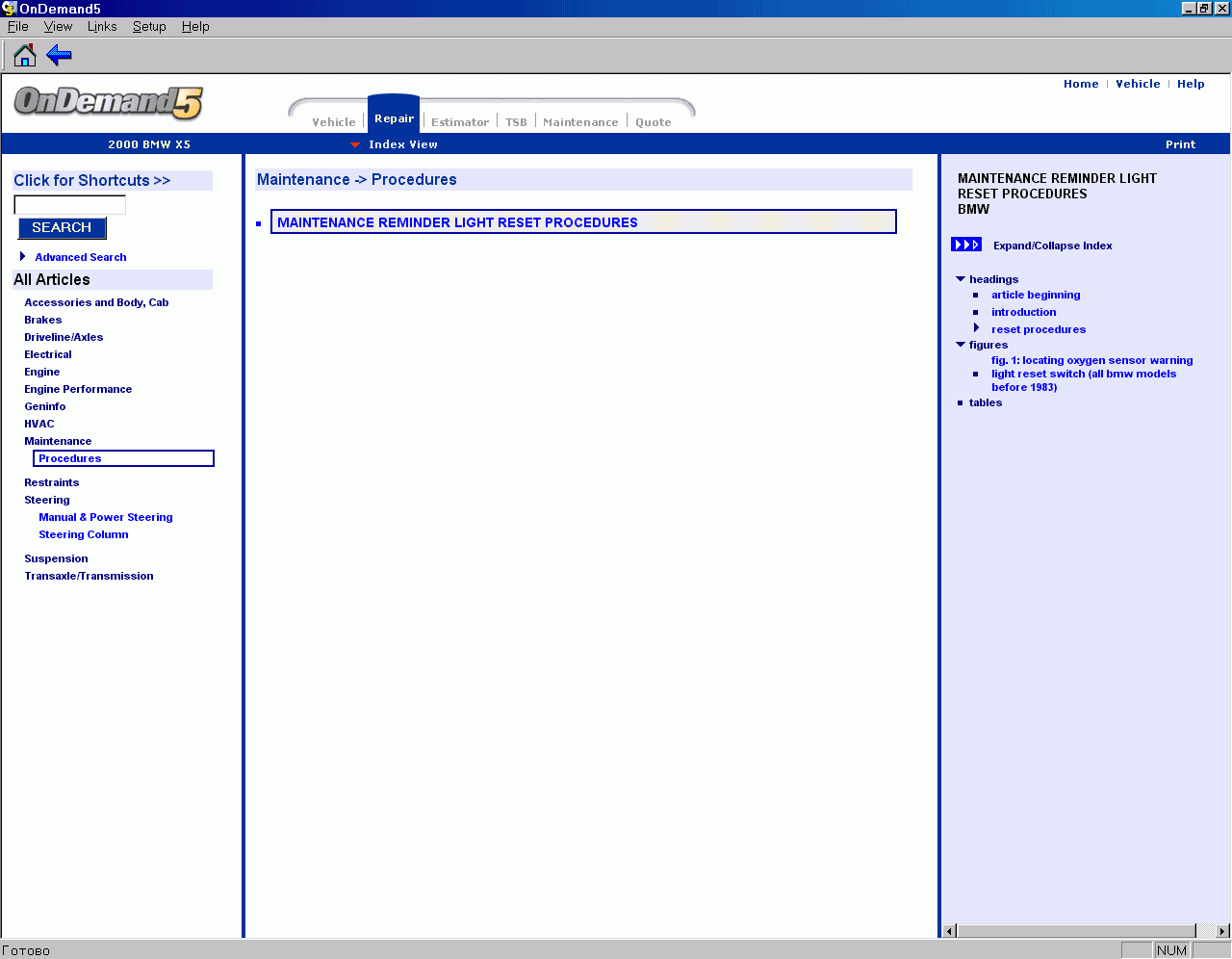Click the horizontal scrollbar right arrow
The image size is (1232, 959).
[x=1222, y=931]
